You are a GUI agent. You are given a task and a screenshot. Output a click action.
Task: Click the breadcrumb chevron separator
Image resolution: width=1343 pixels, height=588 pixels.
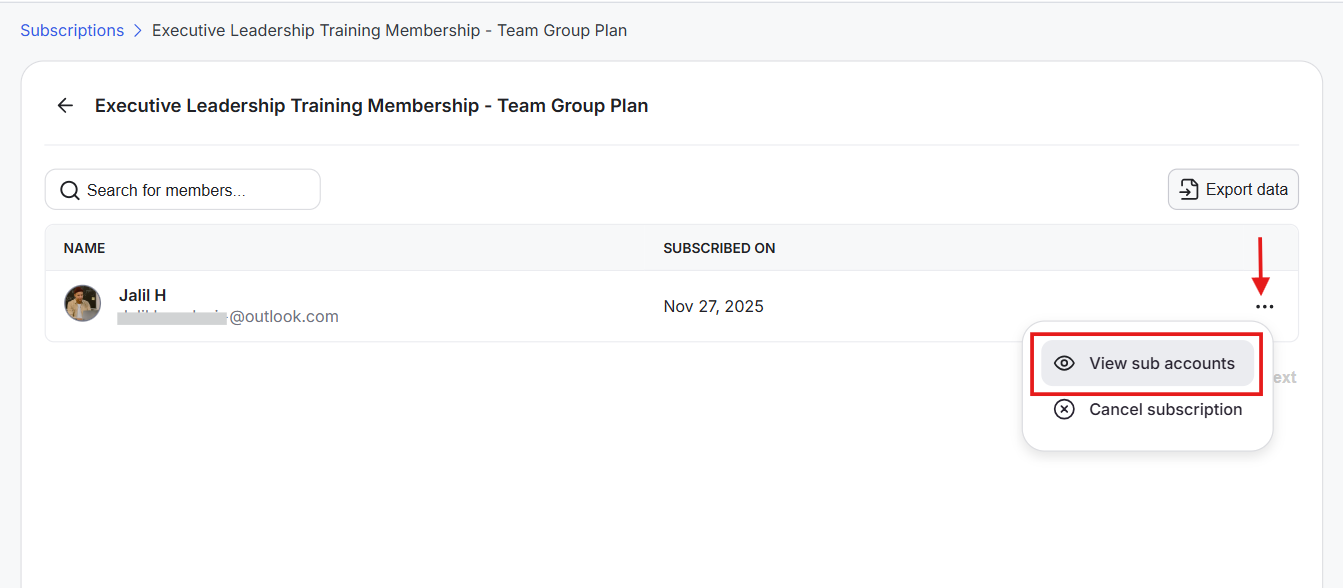(x=138, y=31)
